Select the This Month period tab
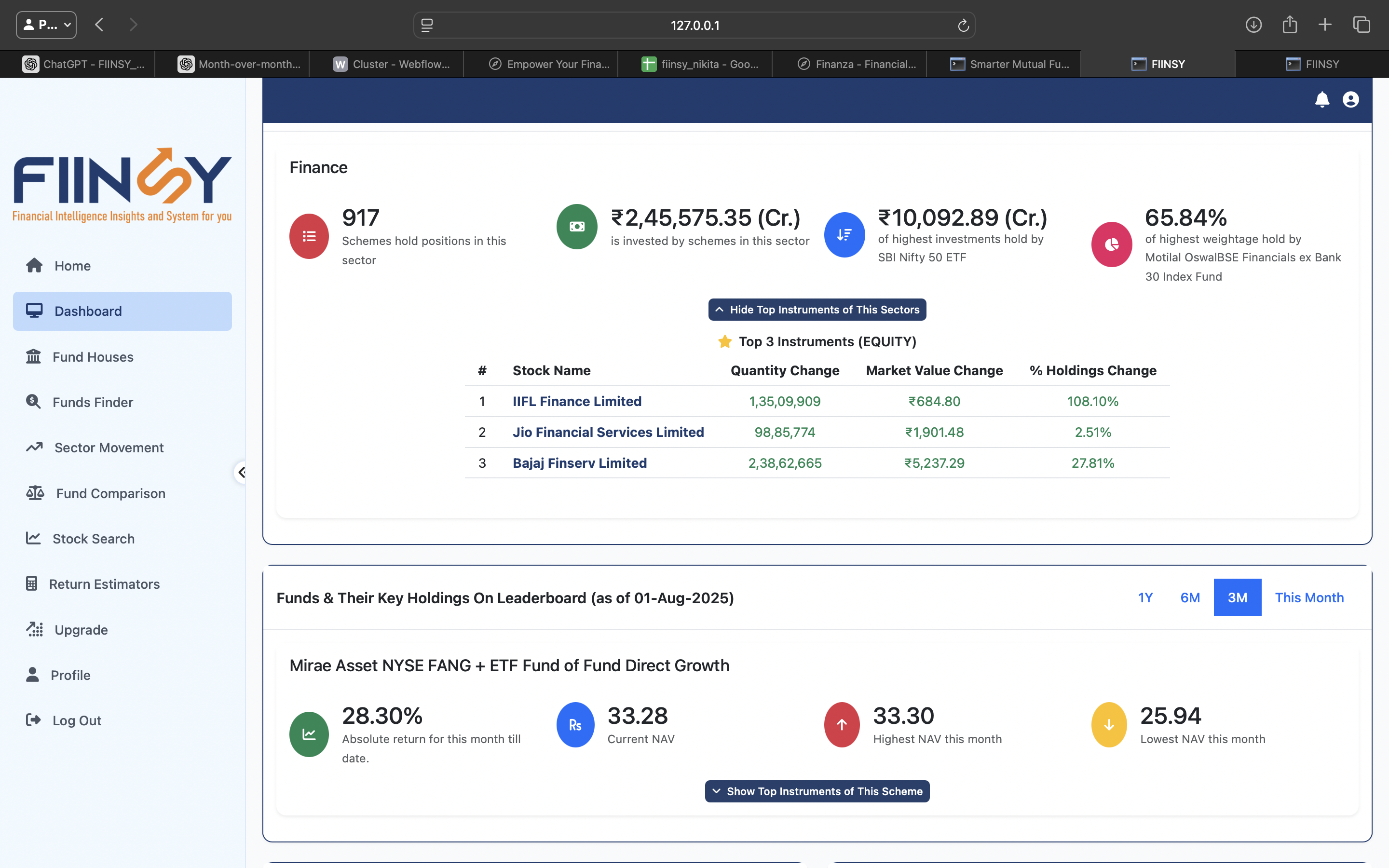This screenshot has width=1389, height=868. click(x=1309, y=597)
